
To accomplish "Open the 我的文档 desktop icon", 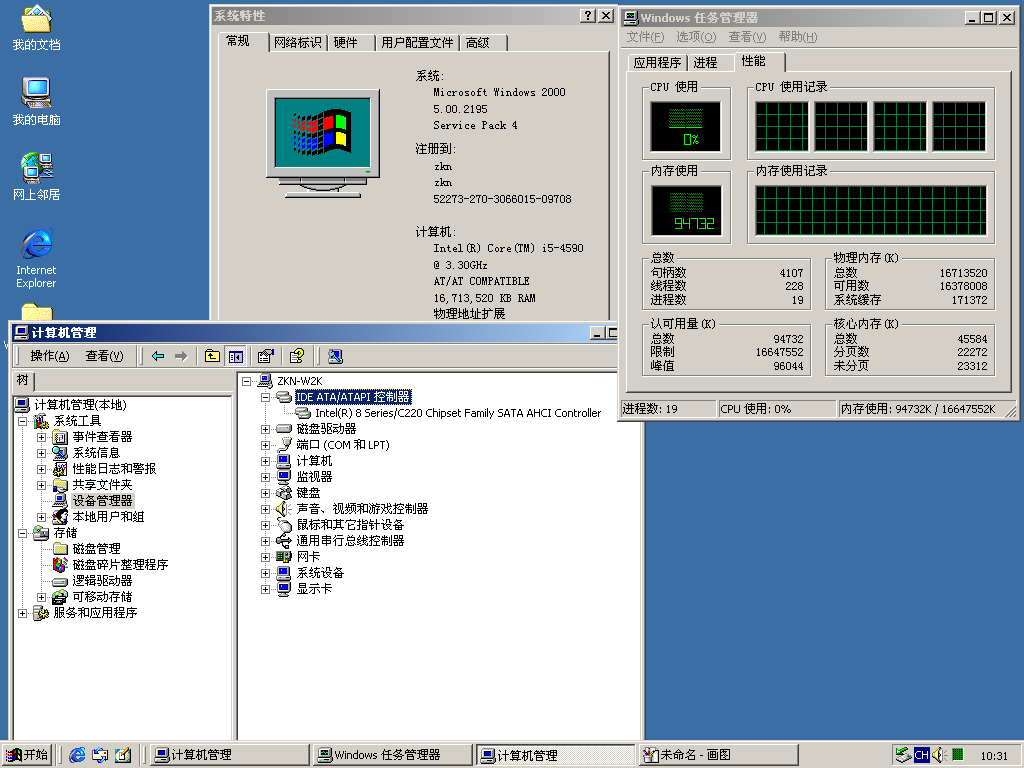I will coord(36,27).
